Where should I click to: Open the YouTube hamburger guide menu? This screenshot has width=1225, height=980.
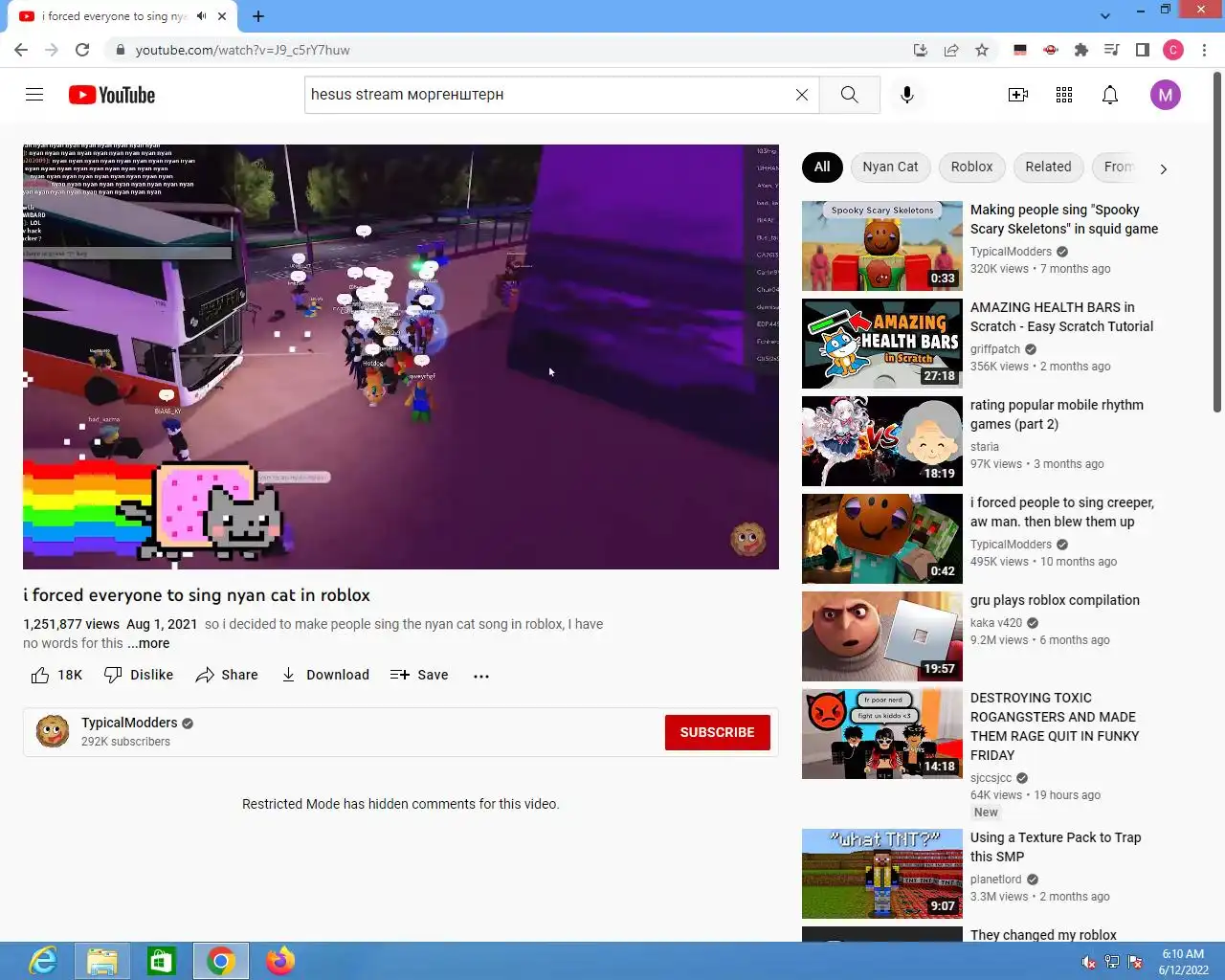tap(34, 95)
